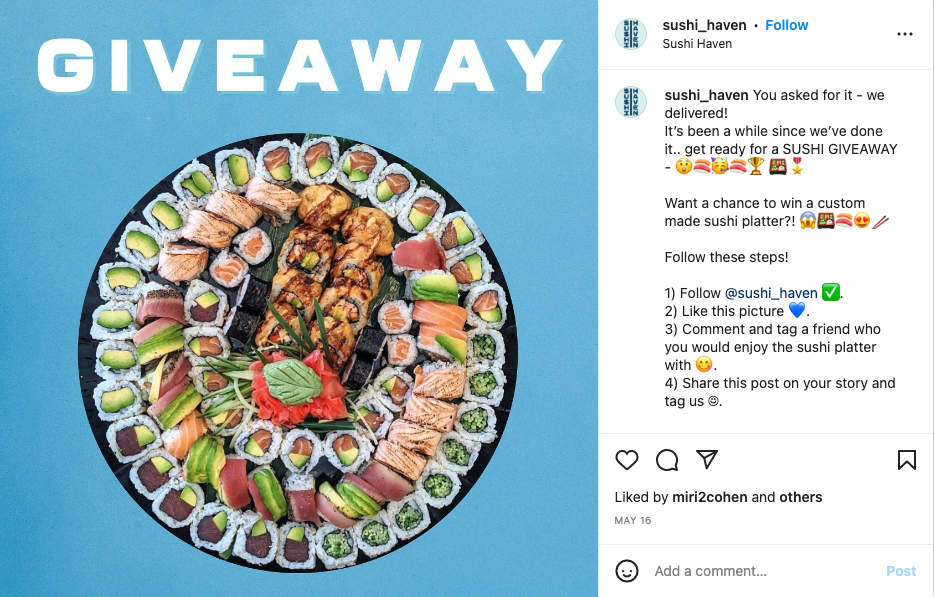The height and width of the screenshot is (597, 934).
Task: Open @sushi_haven mention in caption
Action: [x=771, y=293]
